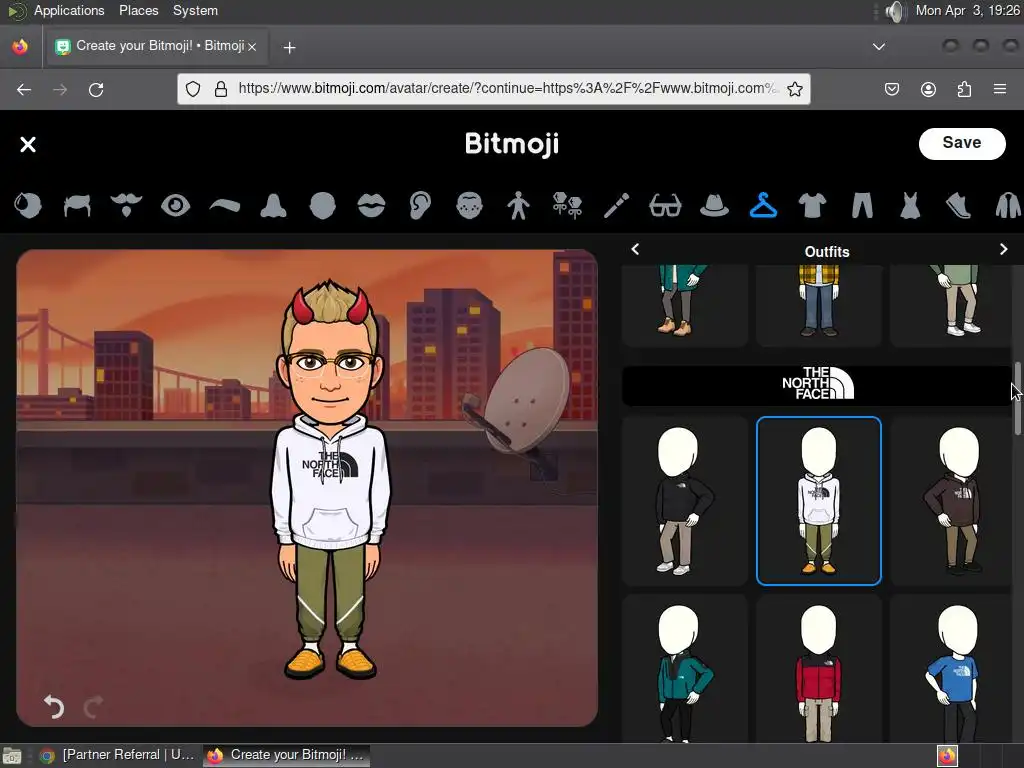Close the Bitmoji editor with X

[x=27, y=144]
